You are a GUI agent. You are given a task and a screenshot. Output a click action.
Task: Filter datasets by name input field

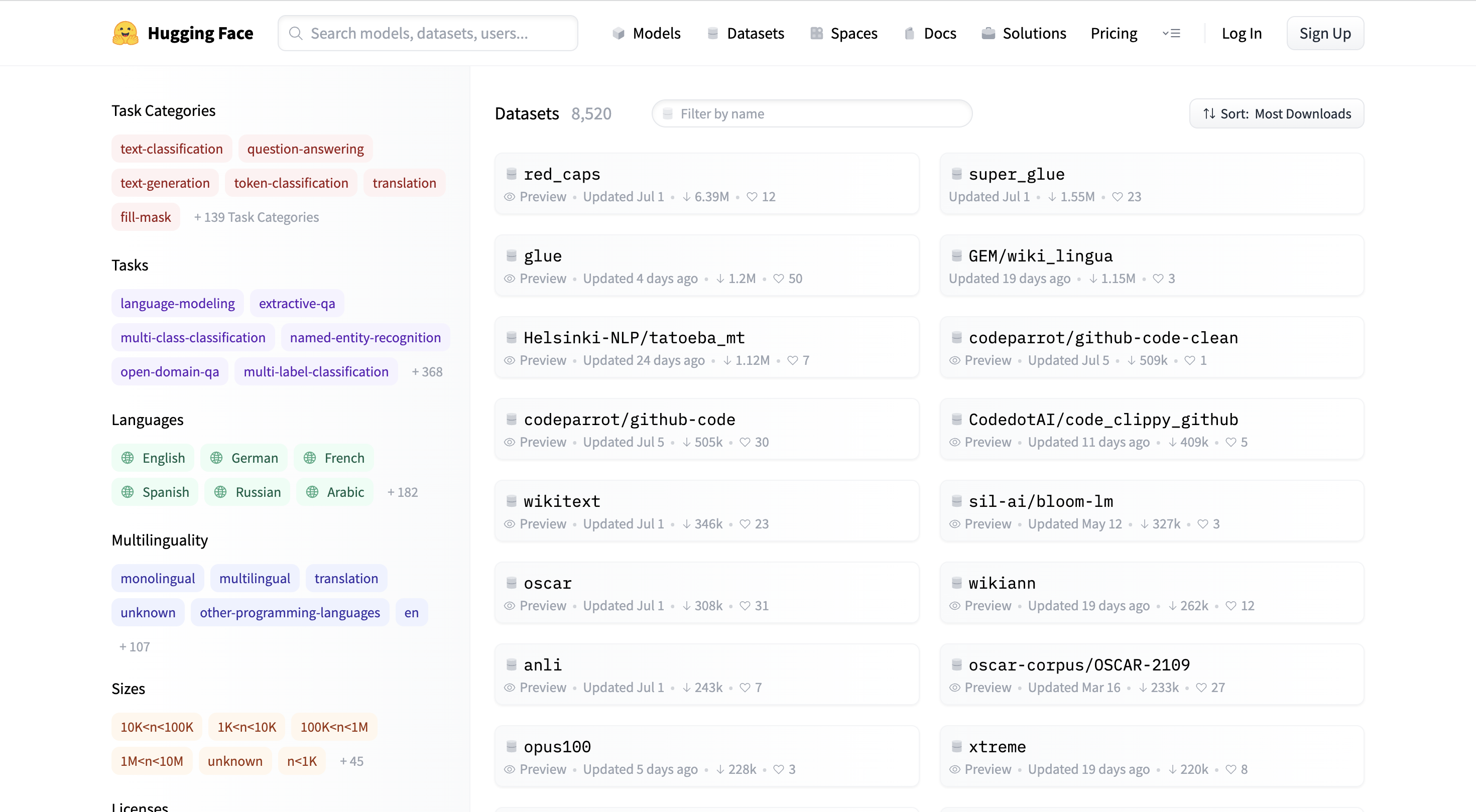point(811,113)
